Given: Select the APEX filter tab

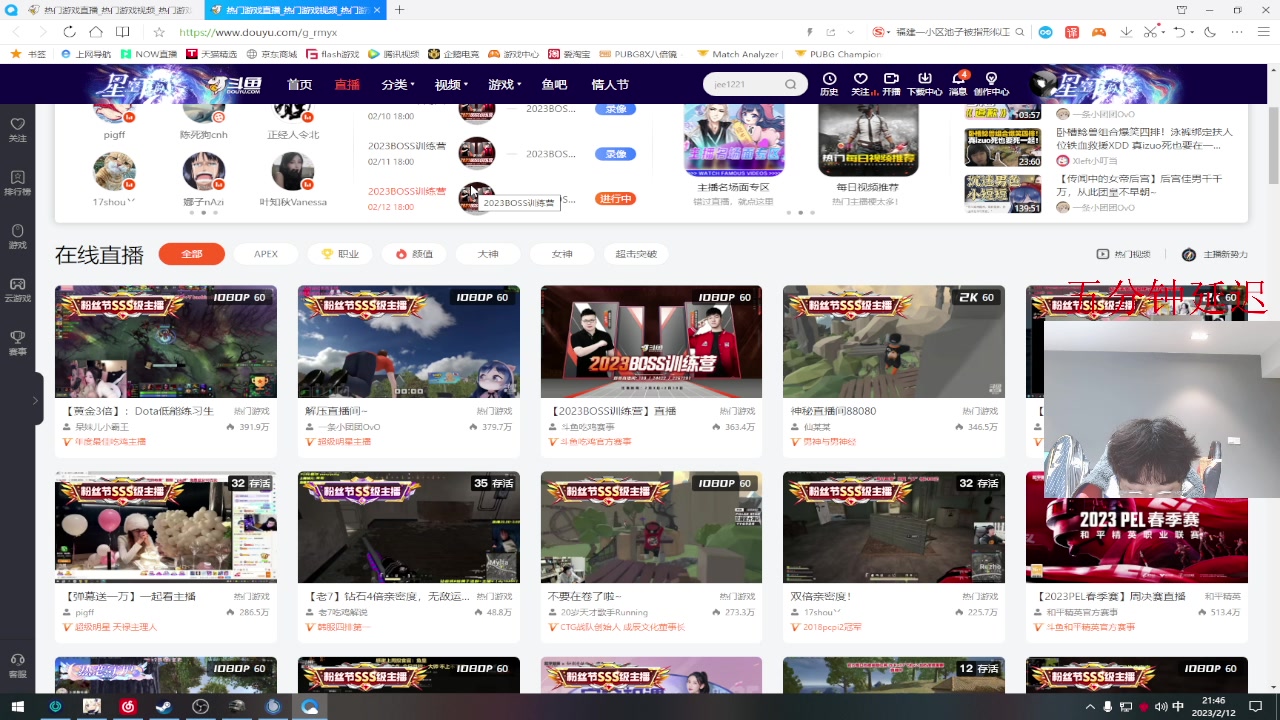Looking at the screenshot, I should [x=266, y=254].
